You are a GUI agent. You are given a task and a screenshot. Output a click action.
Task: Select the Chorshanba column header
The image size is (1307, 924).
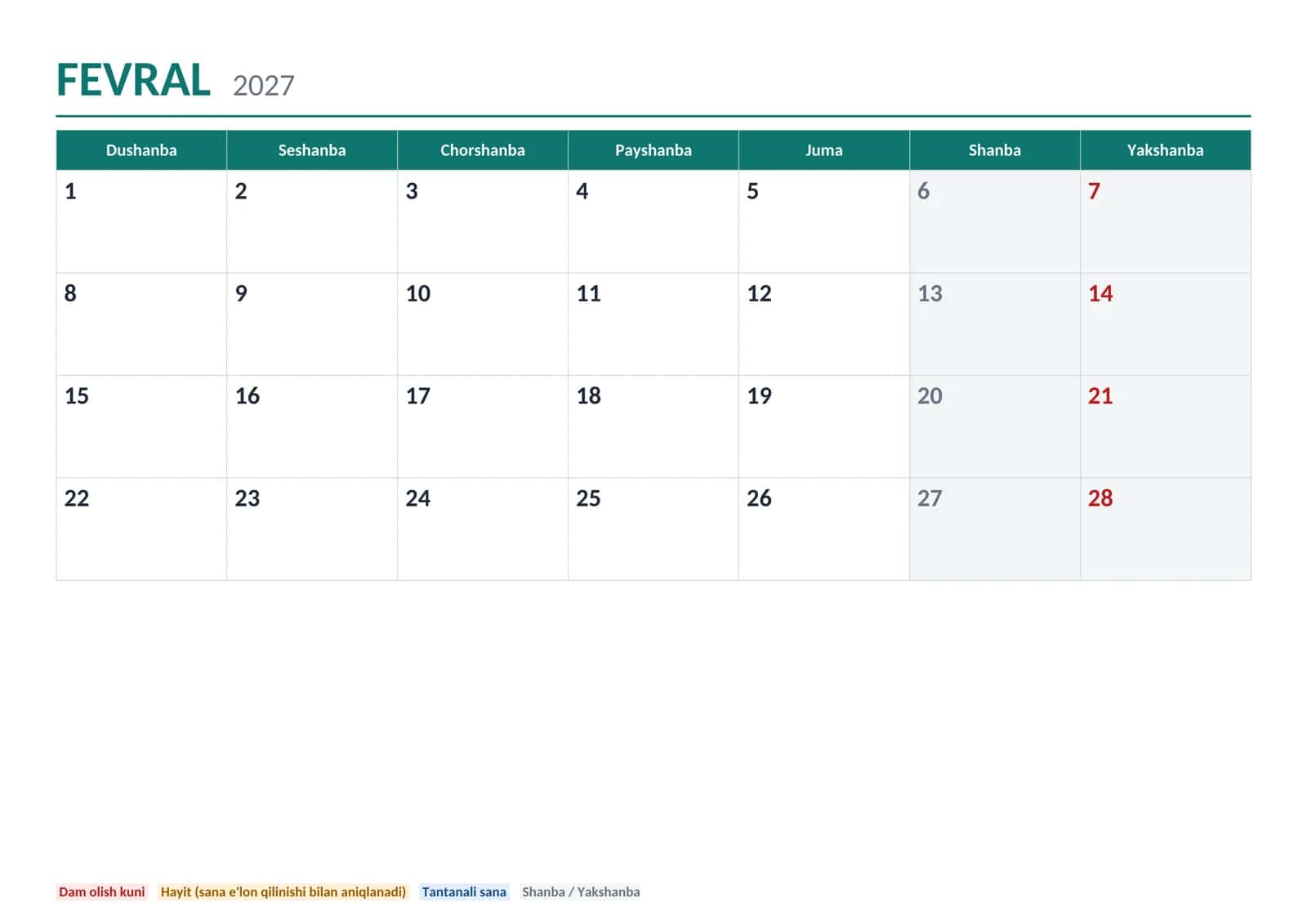(x=483, y=150)
